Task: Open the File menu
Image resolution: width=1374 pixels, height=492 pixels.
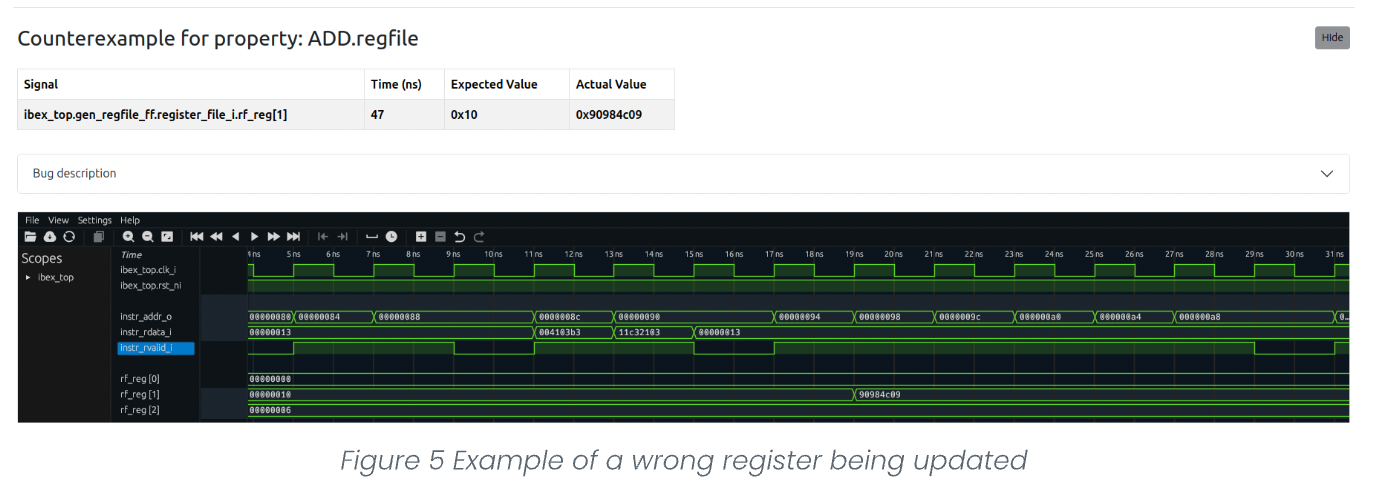Action: coord(32,220)
